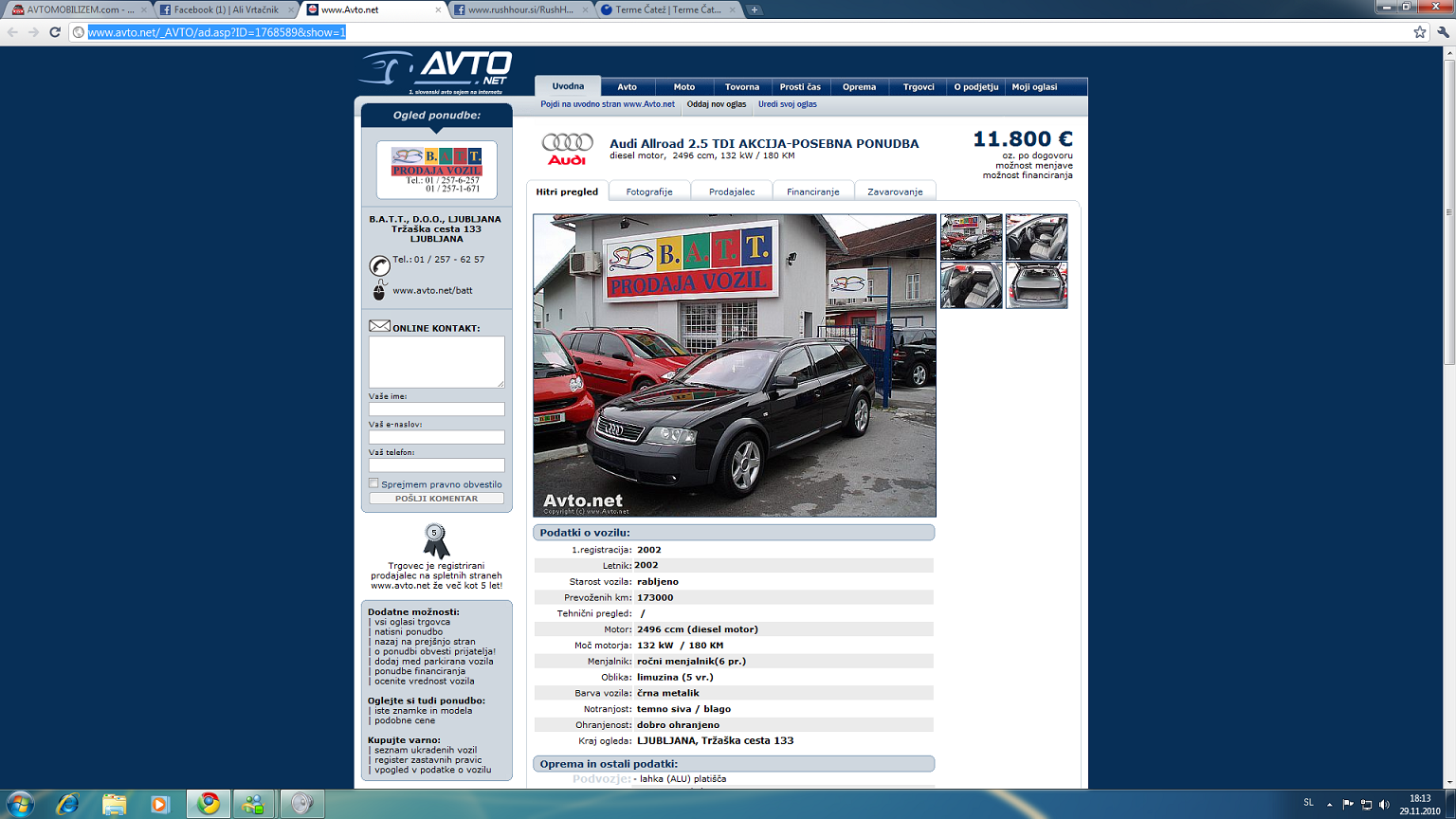
Task: Switch to Chrome via its taskbar button
Action: coord(208,804)
